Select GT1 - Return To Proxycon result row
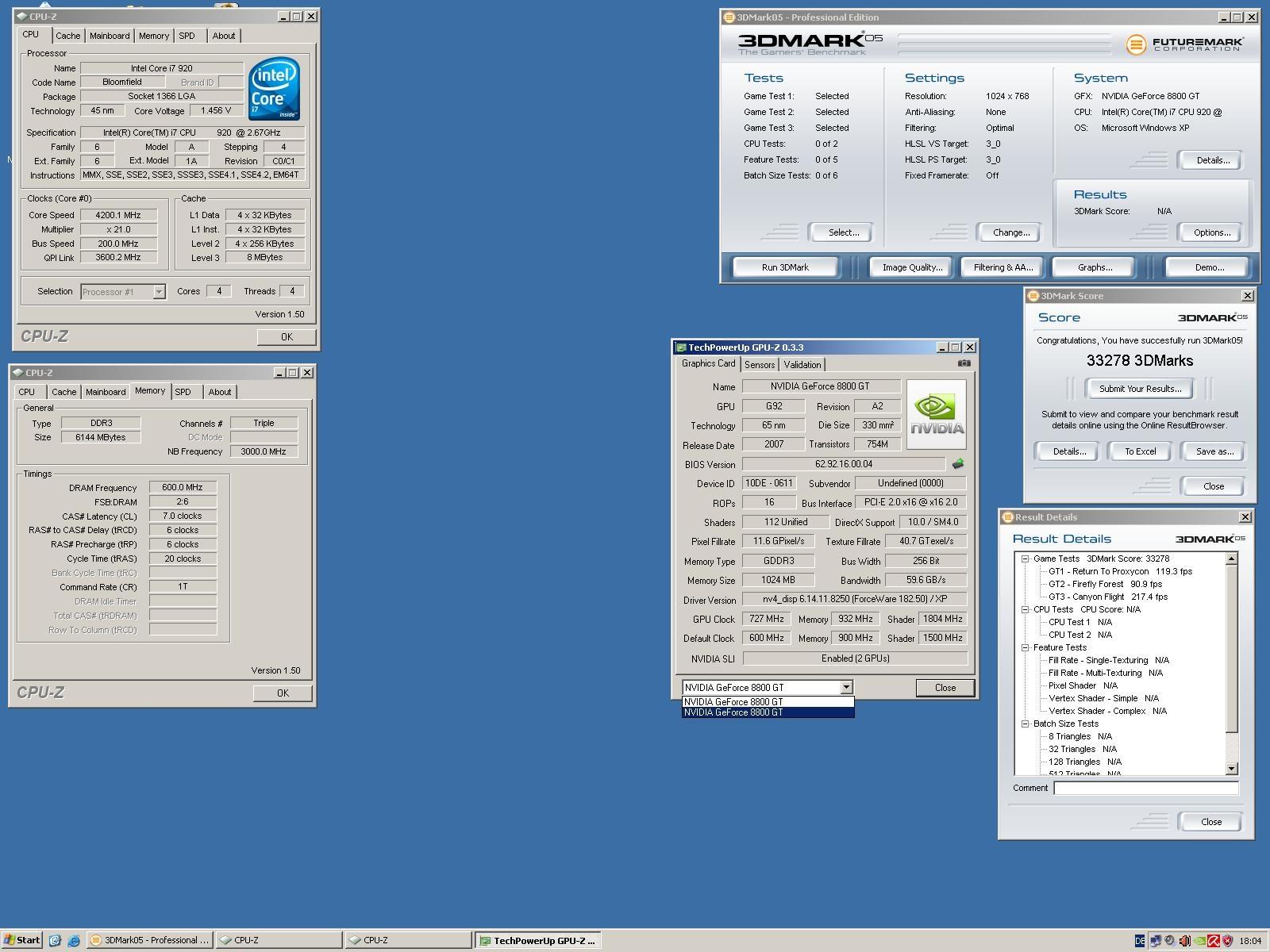The image size is (1270, 952). tap(1120, 571)
